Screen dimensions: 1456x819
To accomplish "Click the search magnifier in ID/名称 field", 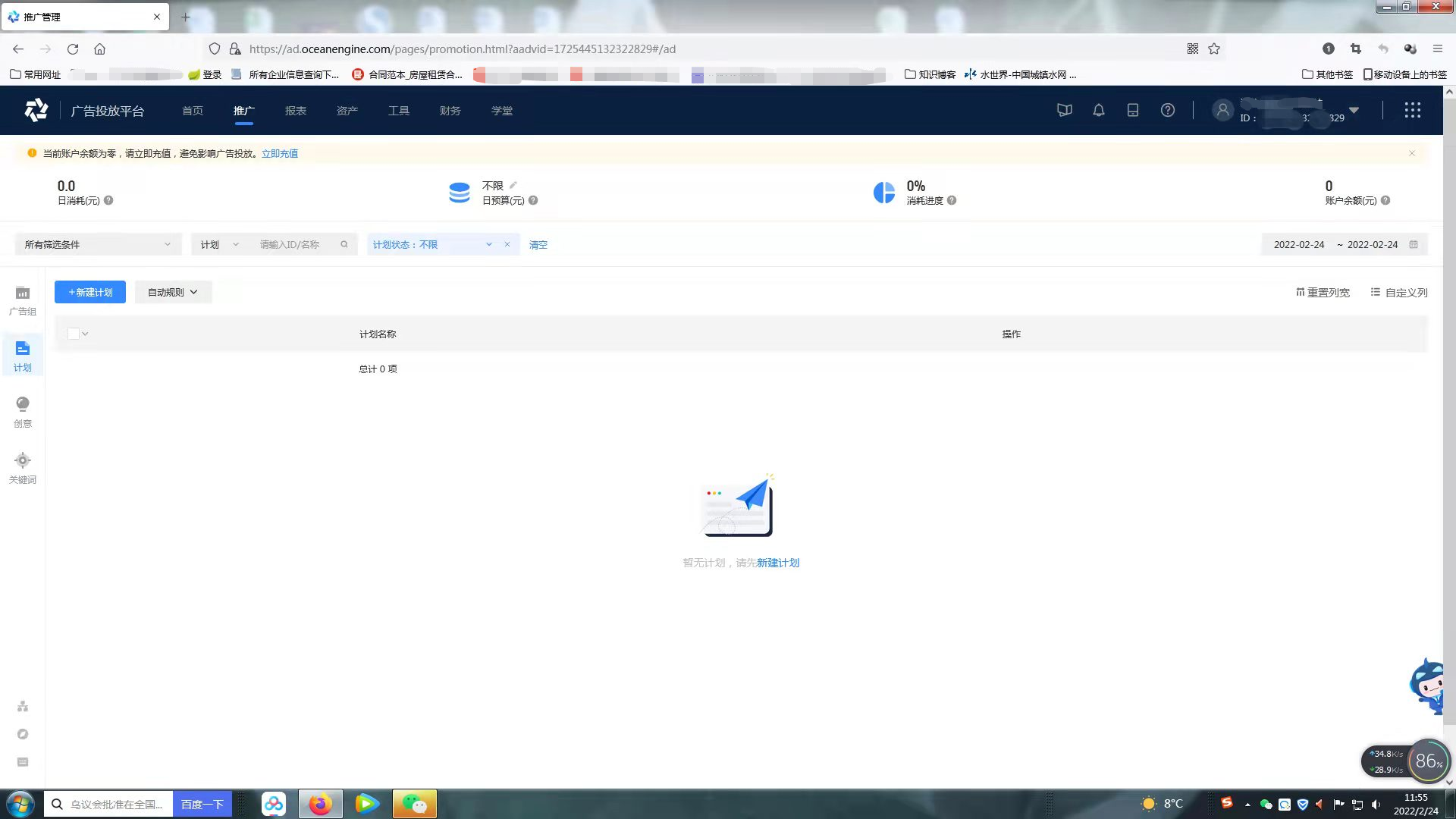I will [x=344, y=244].
